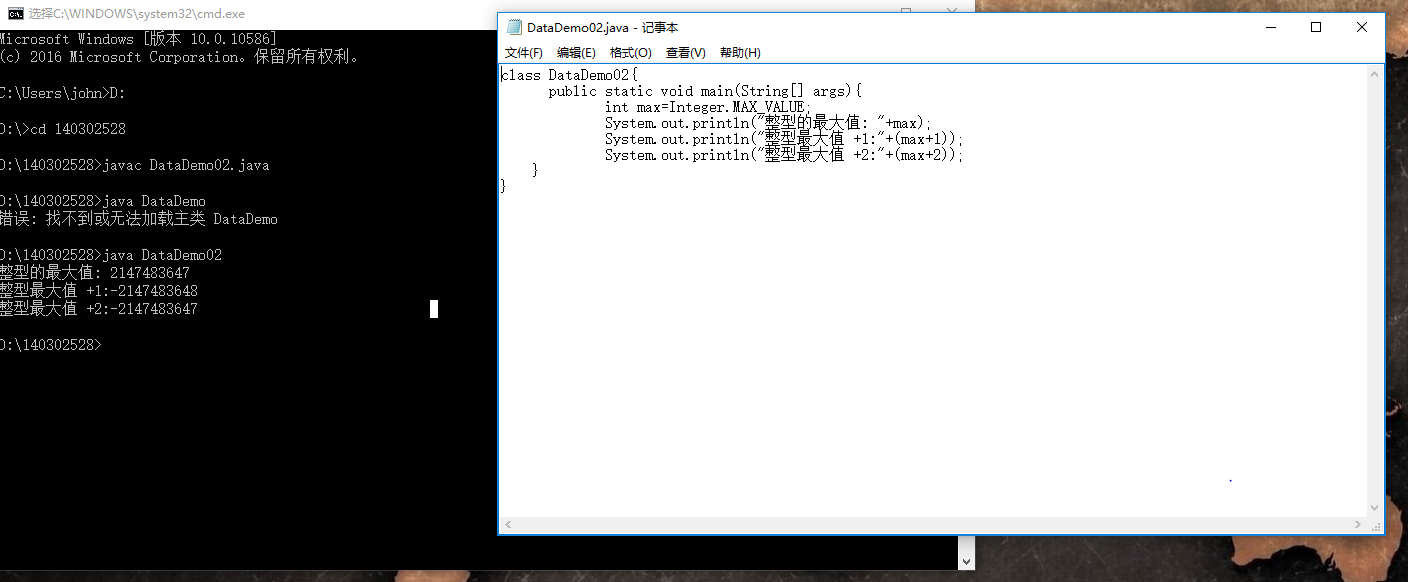Screen dimensions: 1408x582
Task: Click the cmd window scrollbar down arrow
Action: coord(966,561)
